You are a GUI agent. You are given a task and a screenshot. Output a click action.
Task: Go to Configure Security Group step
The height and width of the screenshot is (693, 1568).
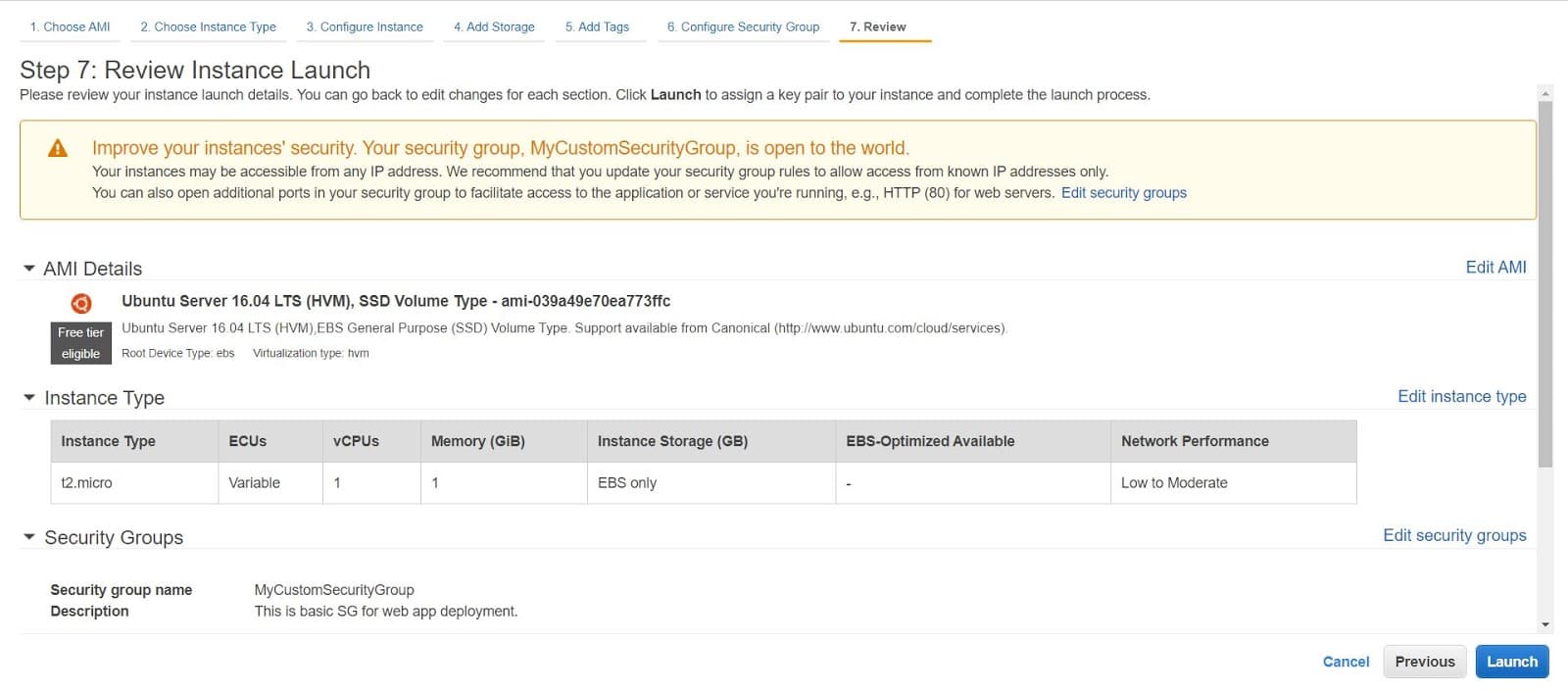(743, 26)
